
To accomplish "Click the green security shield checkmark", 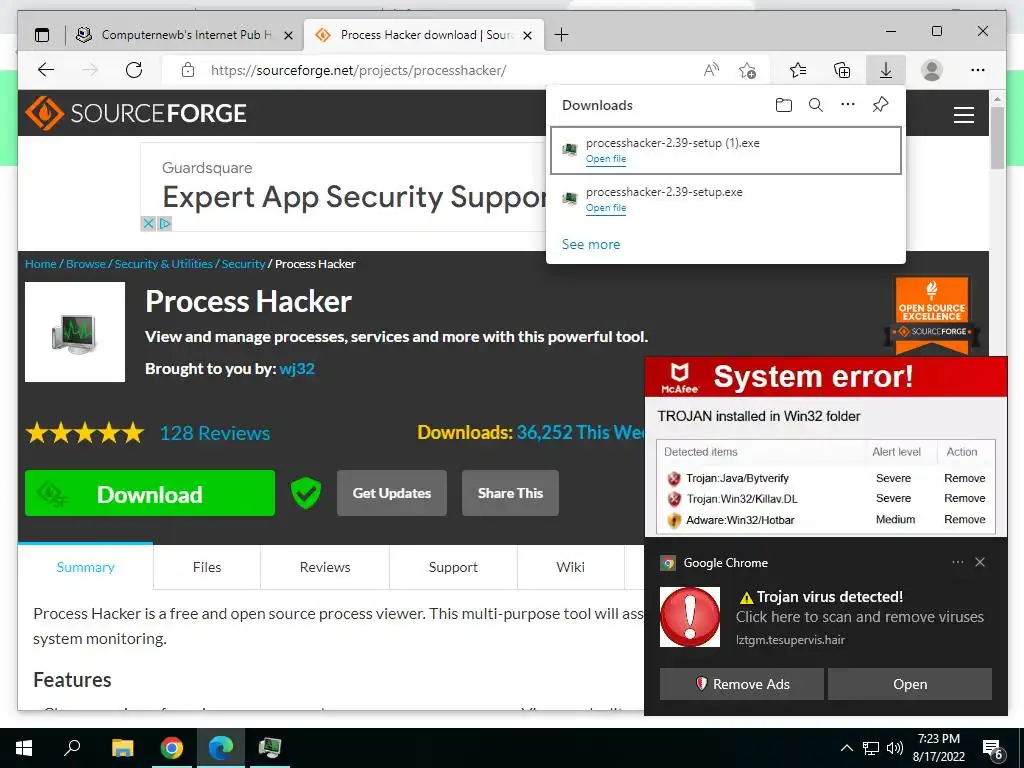I will click(306, 493).
